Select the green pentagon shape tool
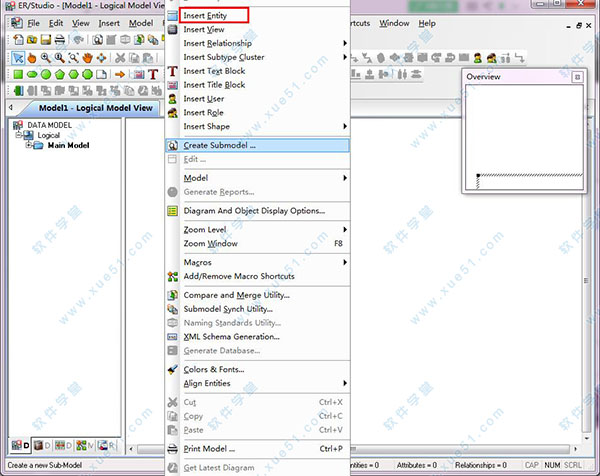The width and height of the screenshot is (600, 476). [x=60, y=74]
